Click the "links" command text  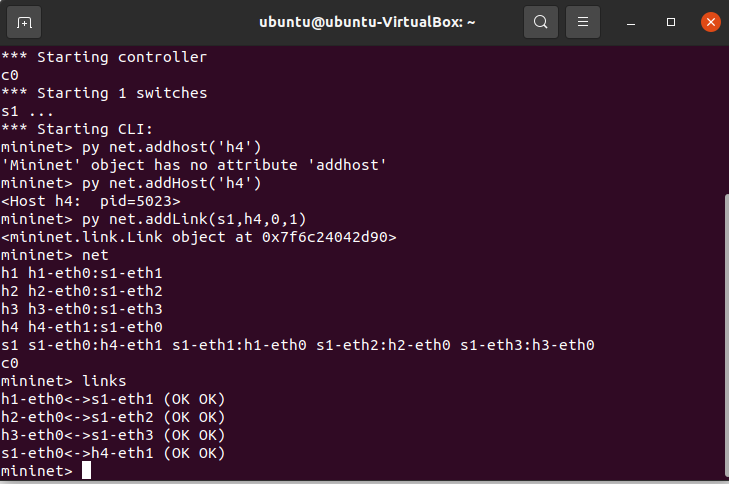tap(104, 381)
